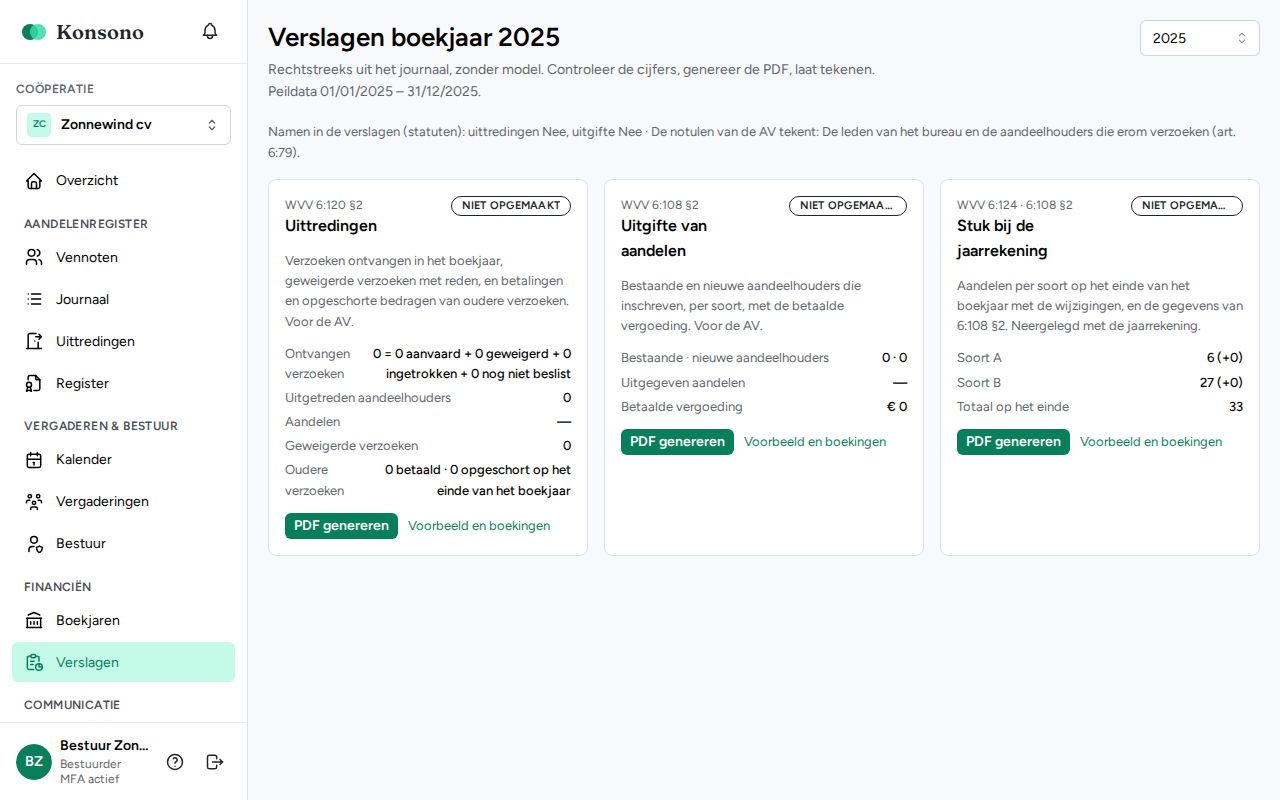Click the Uittredingen exit icon
Image resolution: width=1280 pixels, height=800 pixels.
(x=34, y=342)
